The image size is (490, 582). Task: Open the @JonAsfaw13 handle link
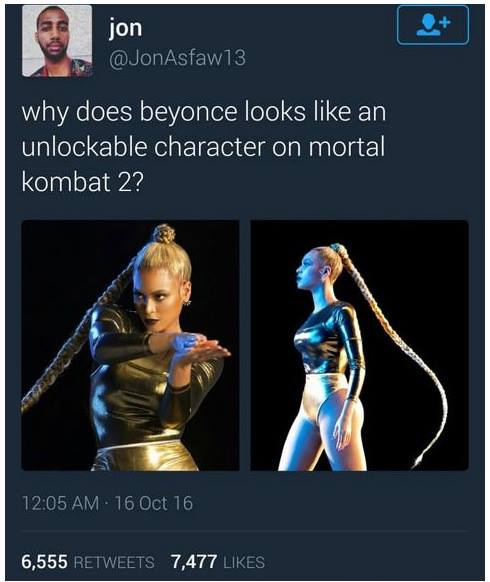177,58
